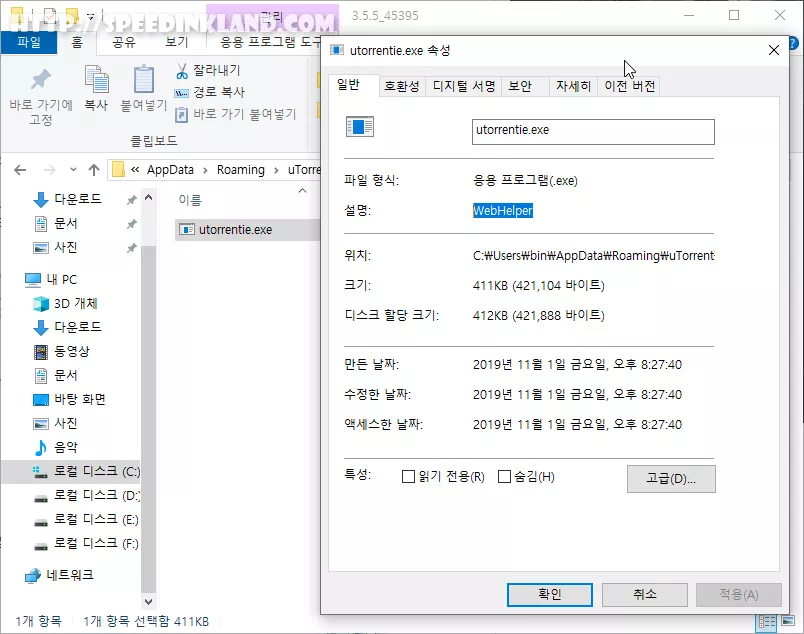The width and height of the screenshot is (804, 634).
Task: Switch to the 보기 ribbon tab
Action: pos(177,42)
